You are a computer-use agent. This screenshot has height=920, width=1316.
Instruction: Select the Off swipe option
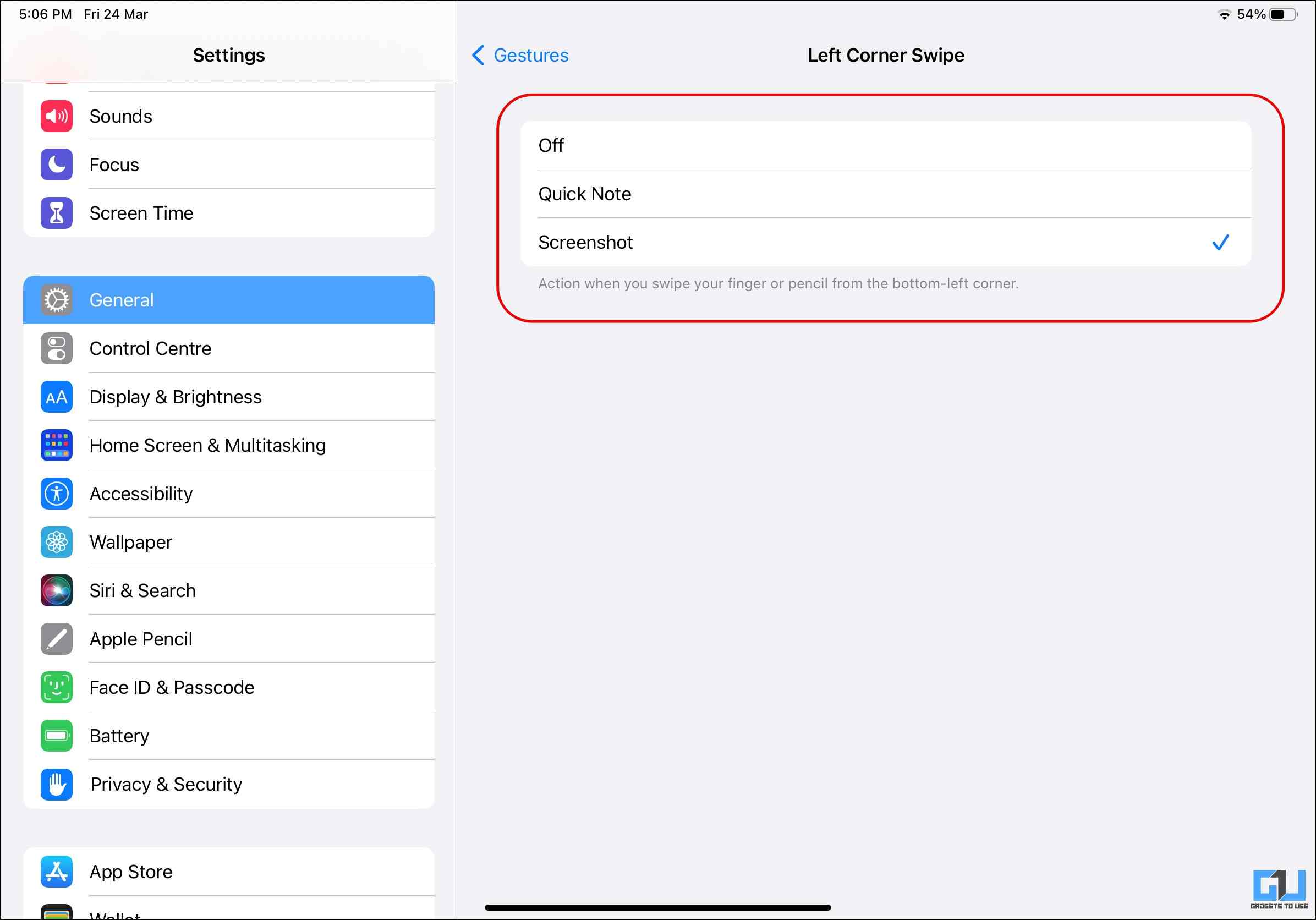click(x=885, y=146)
